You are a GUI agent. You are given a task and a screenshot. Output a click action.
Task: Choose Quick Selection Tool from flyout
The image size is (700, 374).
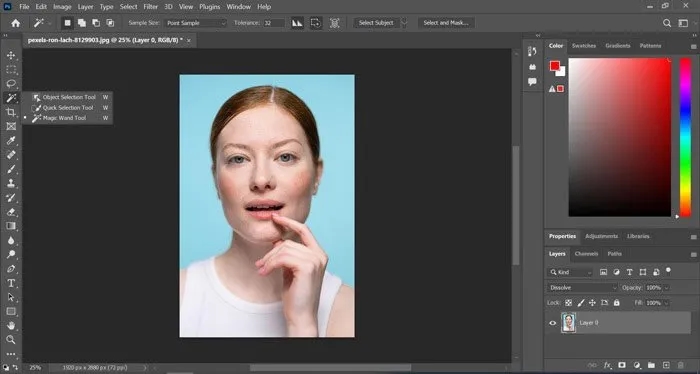tap(67, 108)
